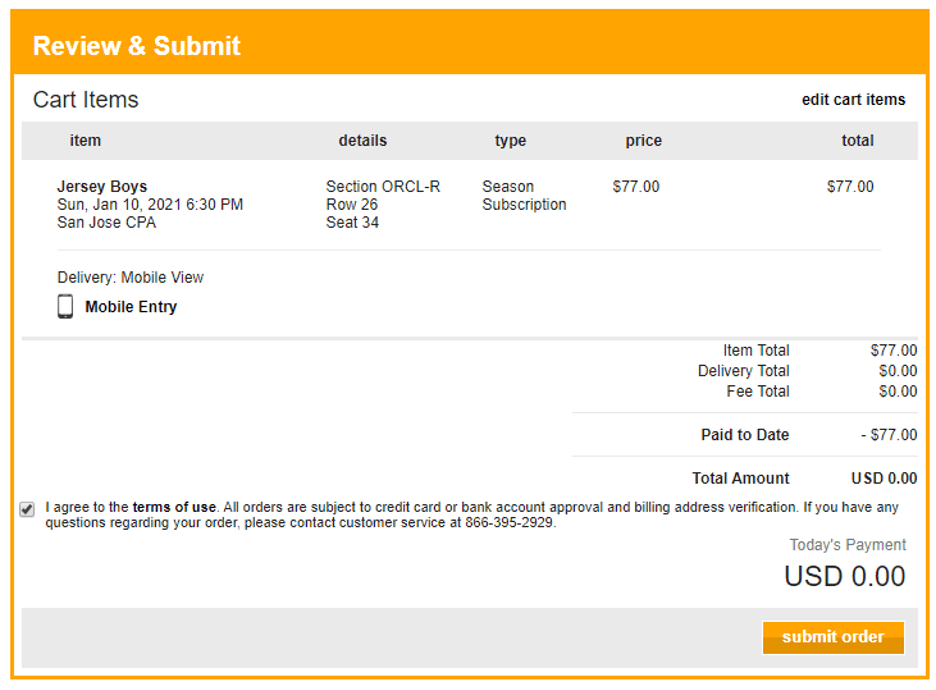Image resolution: width=936 pixels, height=690 pixels.
Task: Uncheck the terms of use agreement checkbox
Action: coord(27,509)
